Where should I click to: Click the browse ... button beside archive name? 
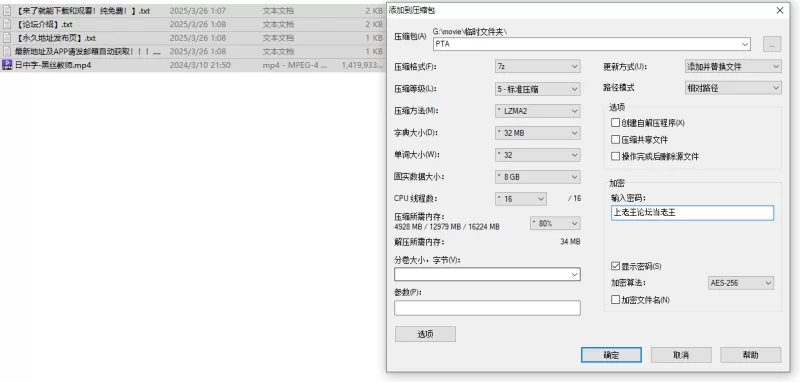(x=772, y=44)
